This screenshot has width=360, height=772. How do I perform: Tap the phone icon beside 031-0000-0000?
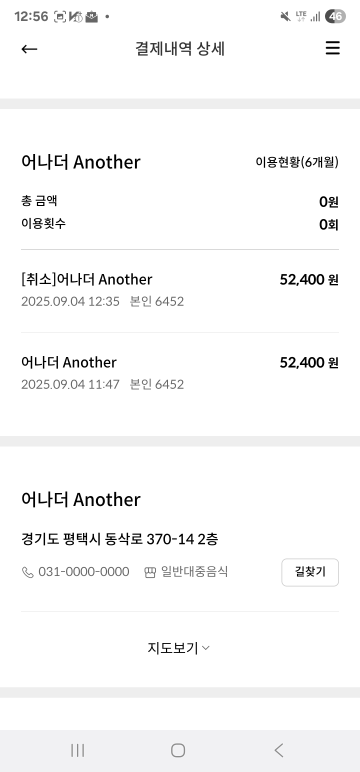pyautogui.click(x=27, y=572)
